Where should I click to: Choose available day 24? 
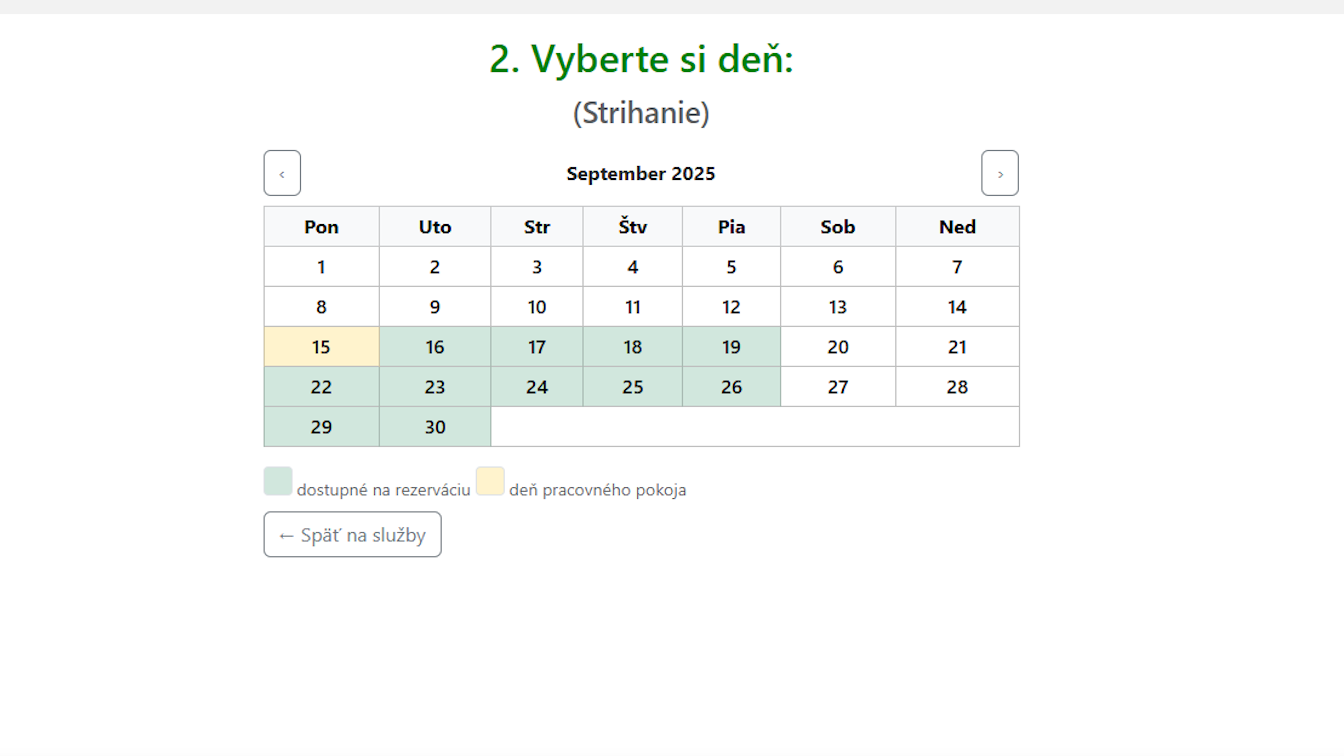click(537, 387)
